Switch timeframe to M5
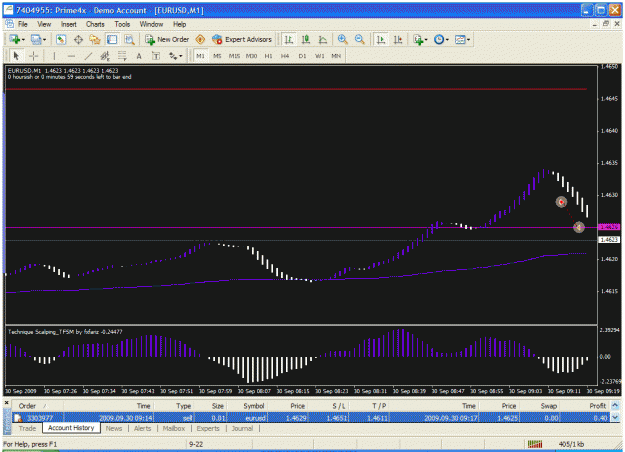 pyautogui.click(x=217, y=56)
